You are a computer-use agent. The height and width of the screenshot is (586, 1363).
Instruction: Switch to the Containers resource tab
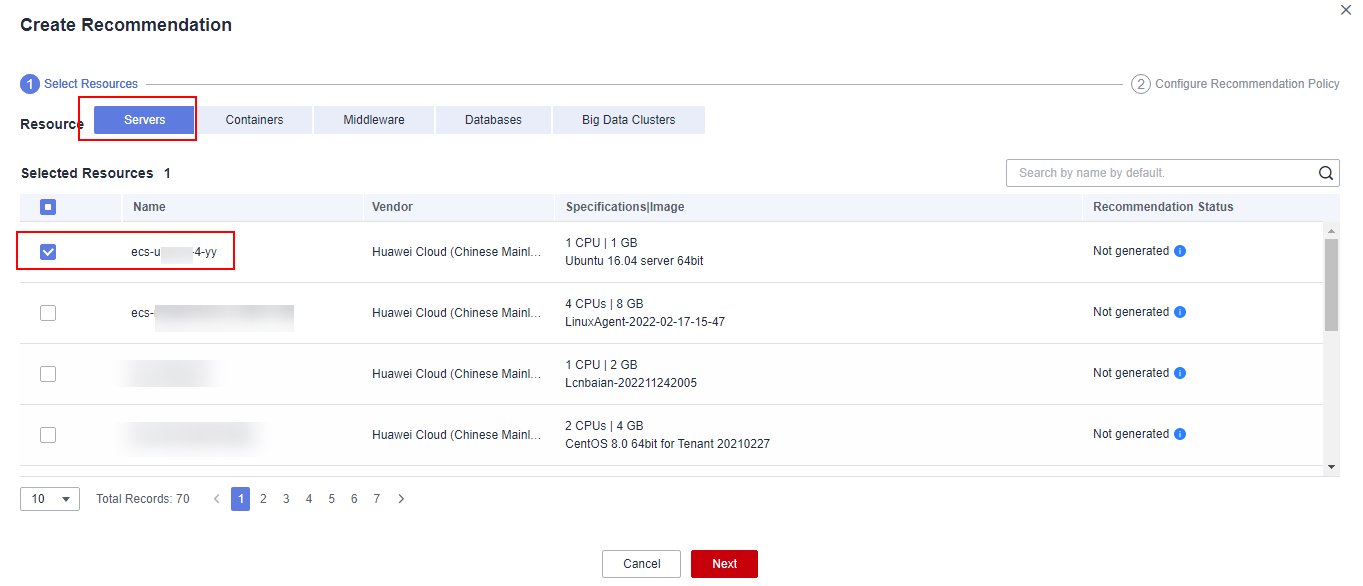254,120
